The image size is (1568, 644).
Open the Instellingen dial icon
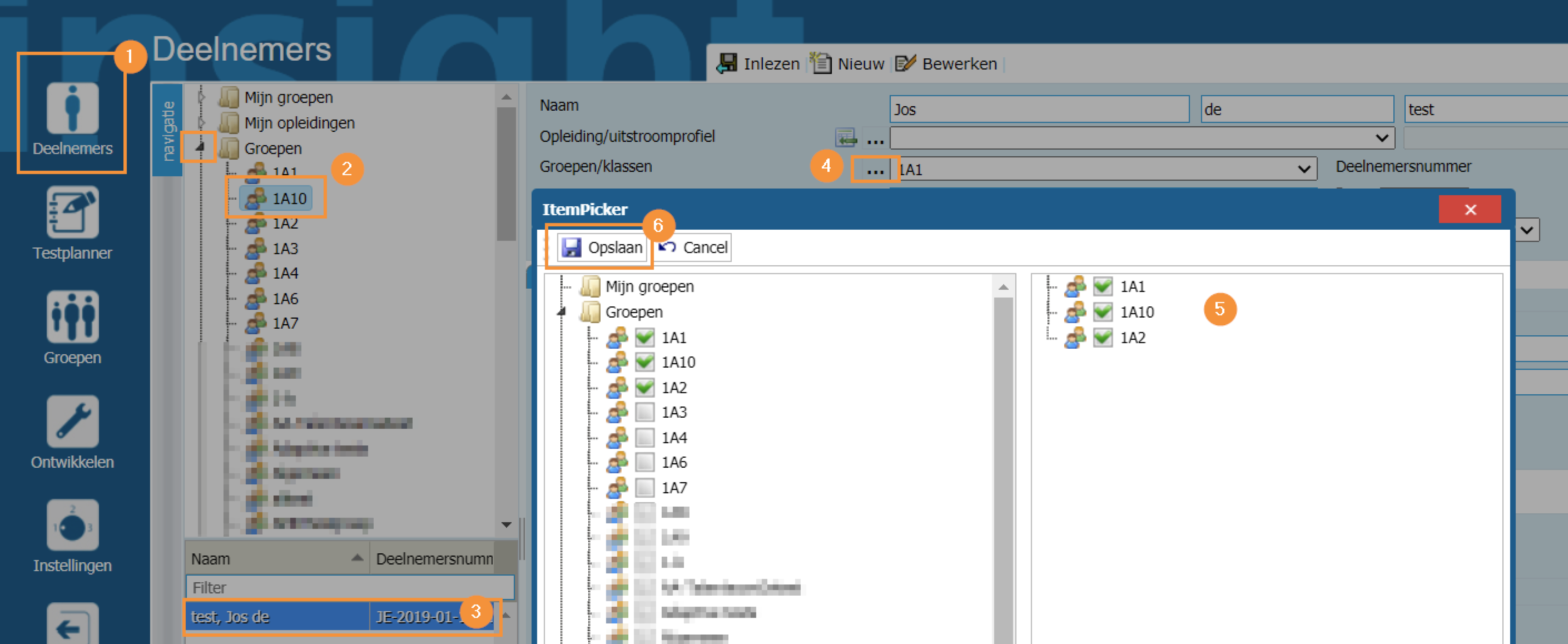coord(72,526)
